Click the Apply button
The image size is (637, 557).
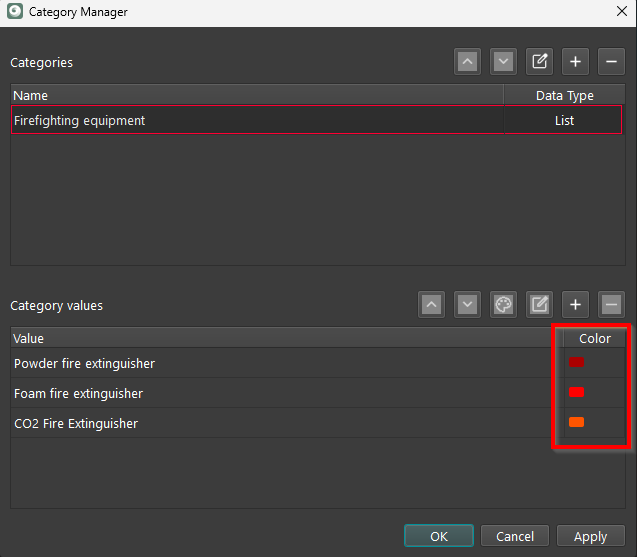pyautogui.click(x=590, y=536)
